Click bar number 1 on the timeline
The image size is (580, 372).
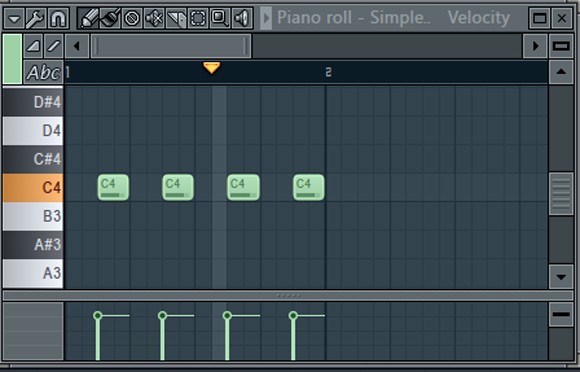tap(68, 72)
